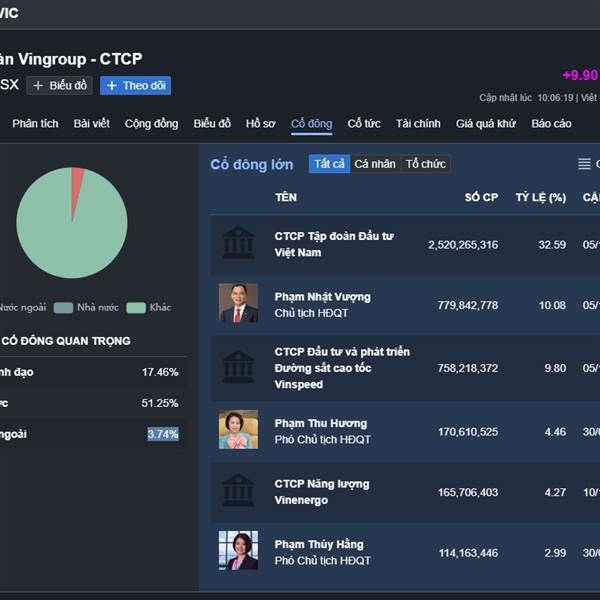Viewport: 600px width, 600px height.
Task: Click the share count 114,163,446
Action: point(468,553)
